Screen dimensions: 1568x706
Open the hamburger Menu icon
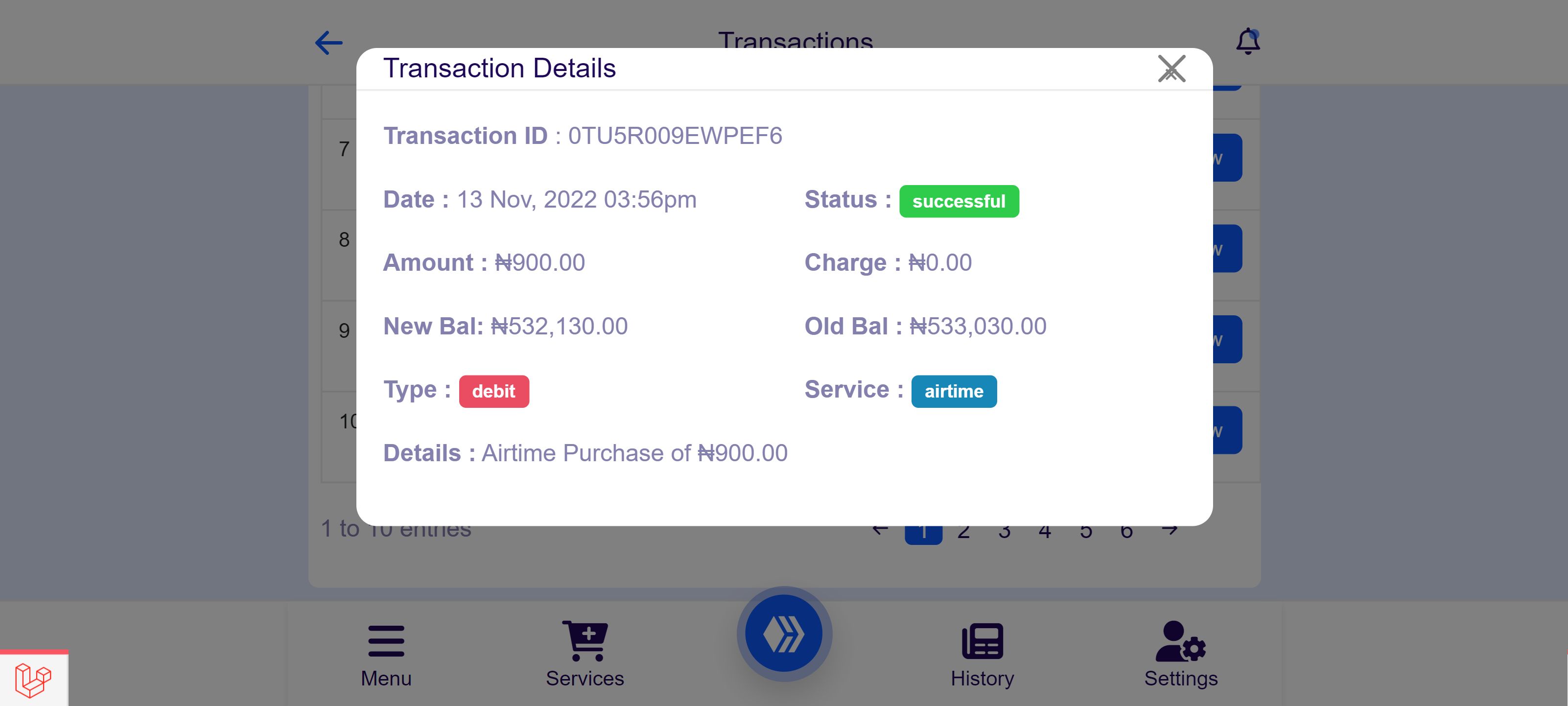pyautogui.click(x=386, y=640)
